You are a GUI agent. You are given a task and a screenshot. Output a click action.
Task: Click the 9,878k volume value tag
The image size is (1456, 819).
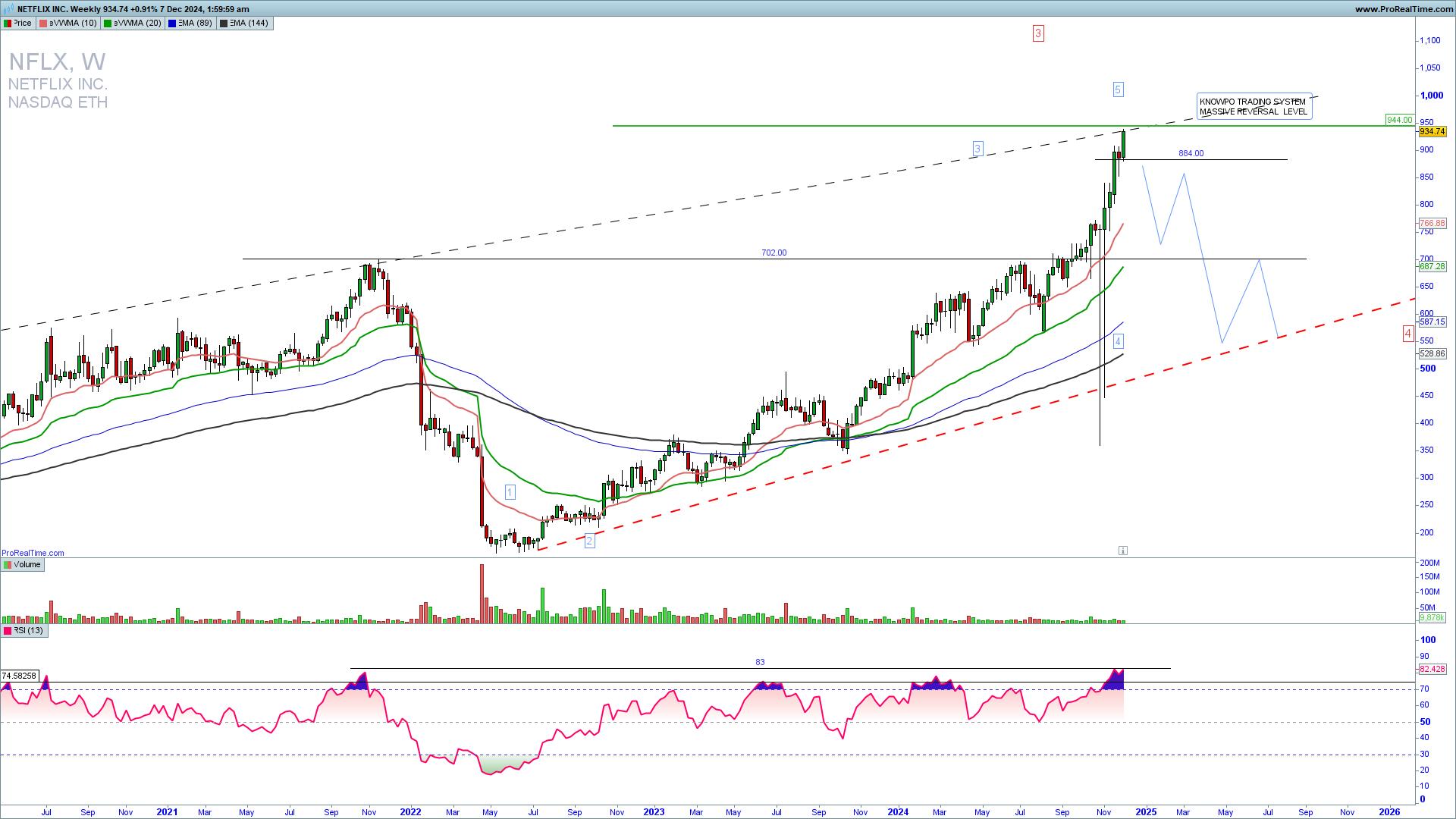point(1432,618)
